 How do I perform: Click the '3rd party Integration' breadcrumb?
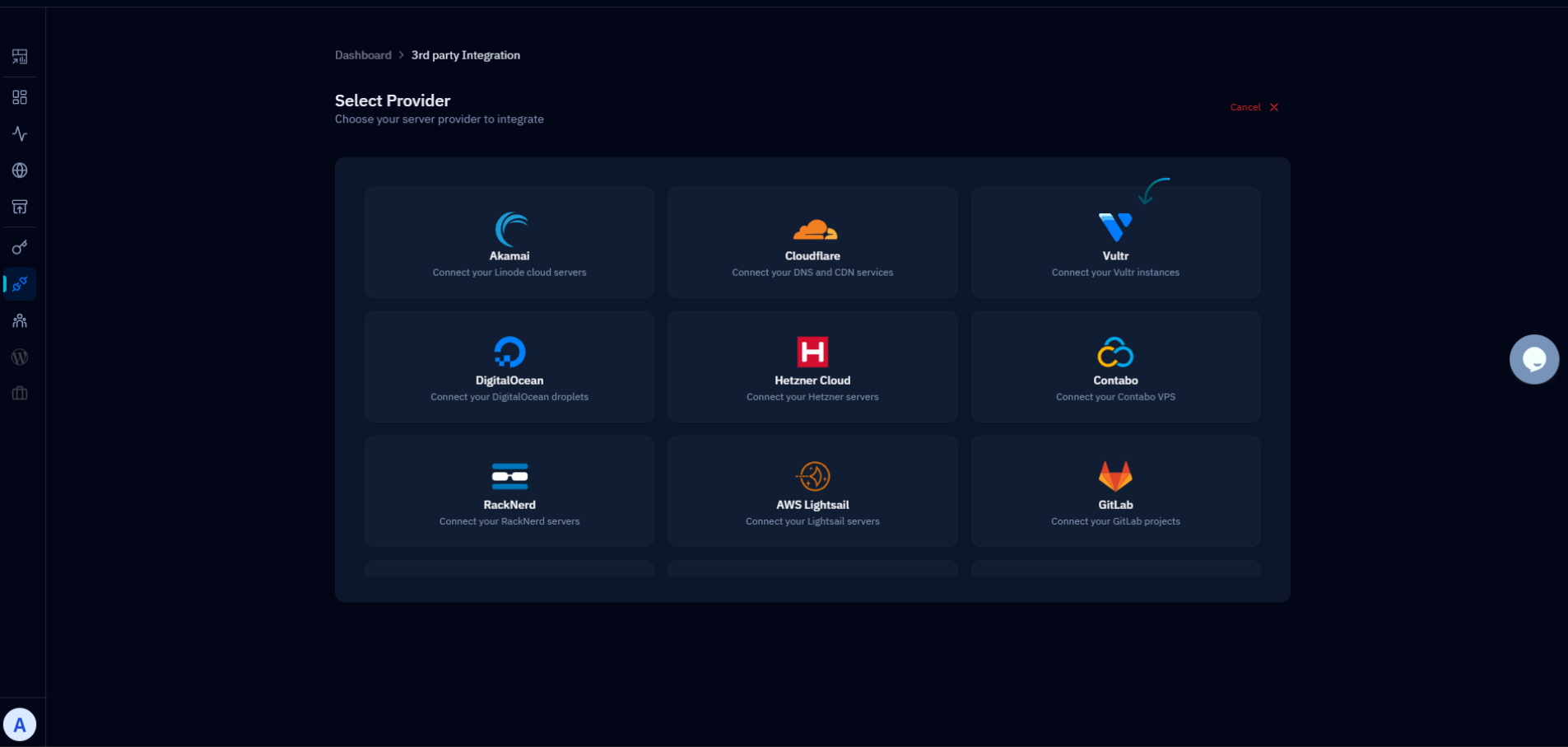466,55
